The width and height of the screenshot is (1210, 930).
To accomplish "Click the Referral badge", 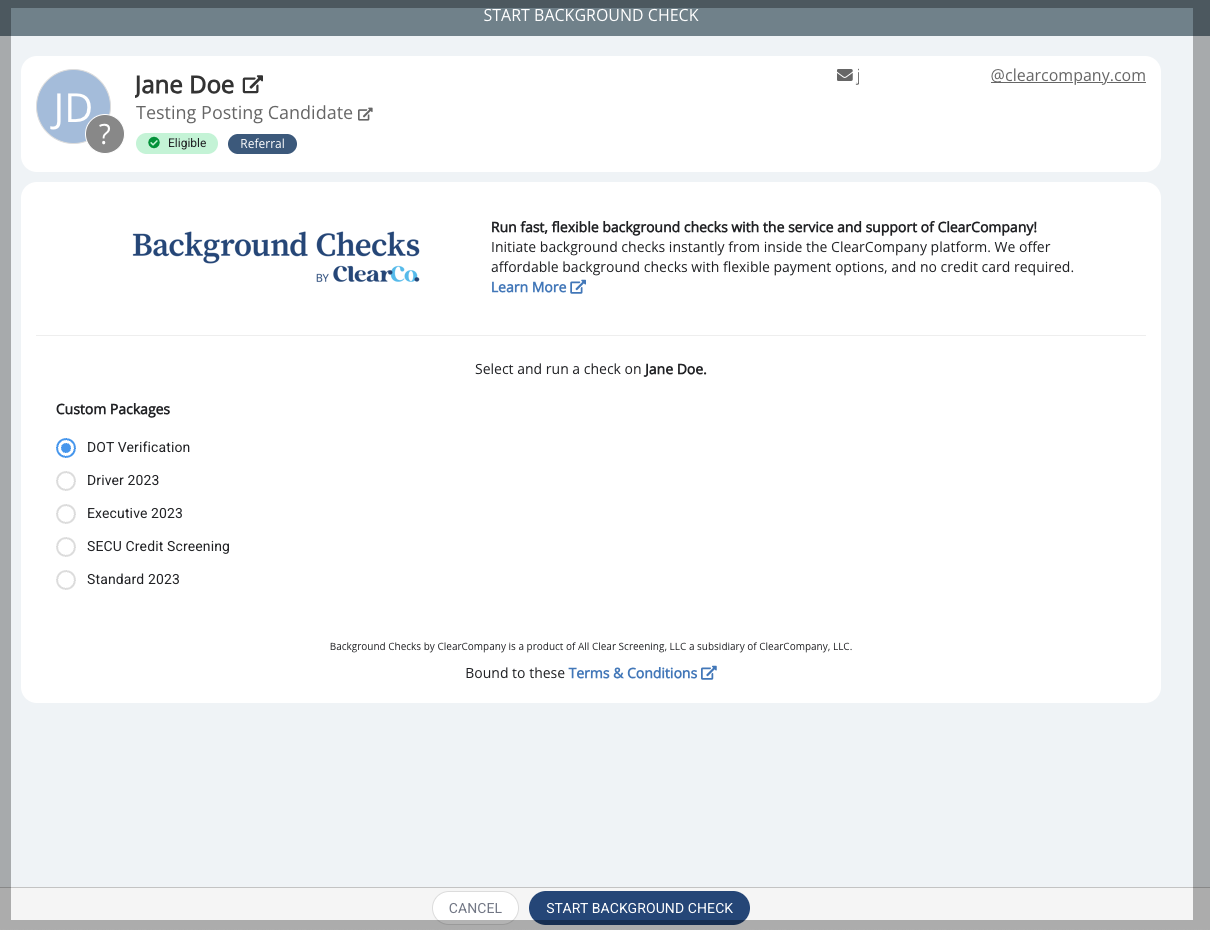I will click(x=262, y=143).
